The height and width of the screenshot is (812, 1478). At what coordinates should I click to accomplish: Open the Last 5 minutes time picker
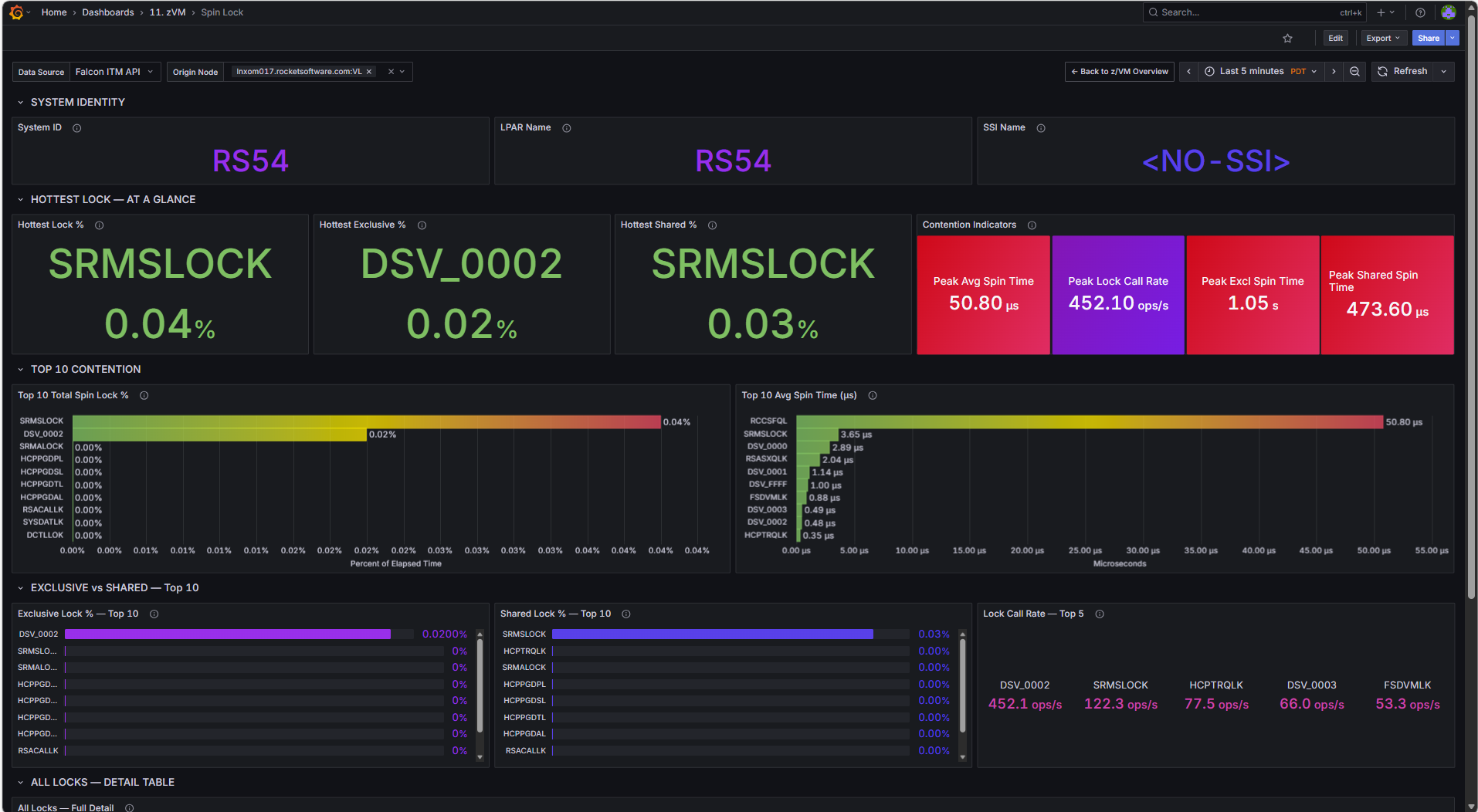(x=1260, y=71)
